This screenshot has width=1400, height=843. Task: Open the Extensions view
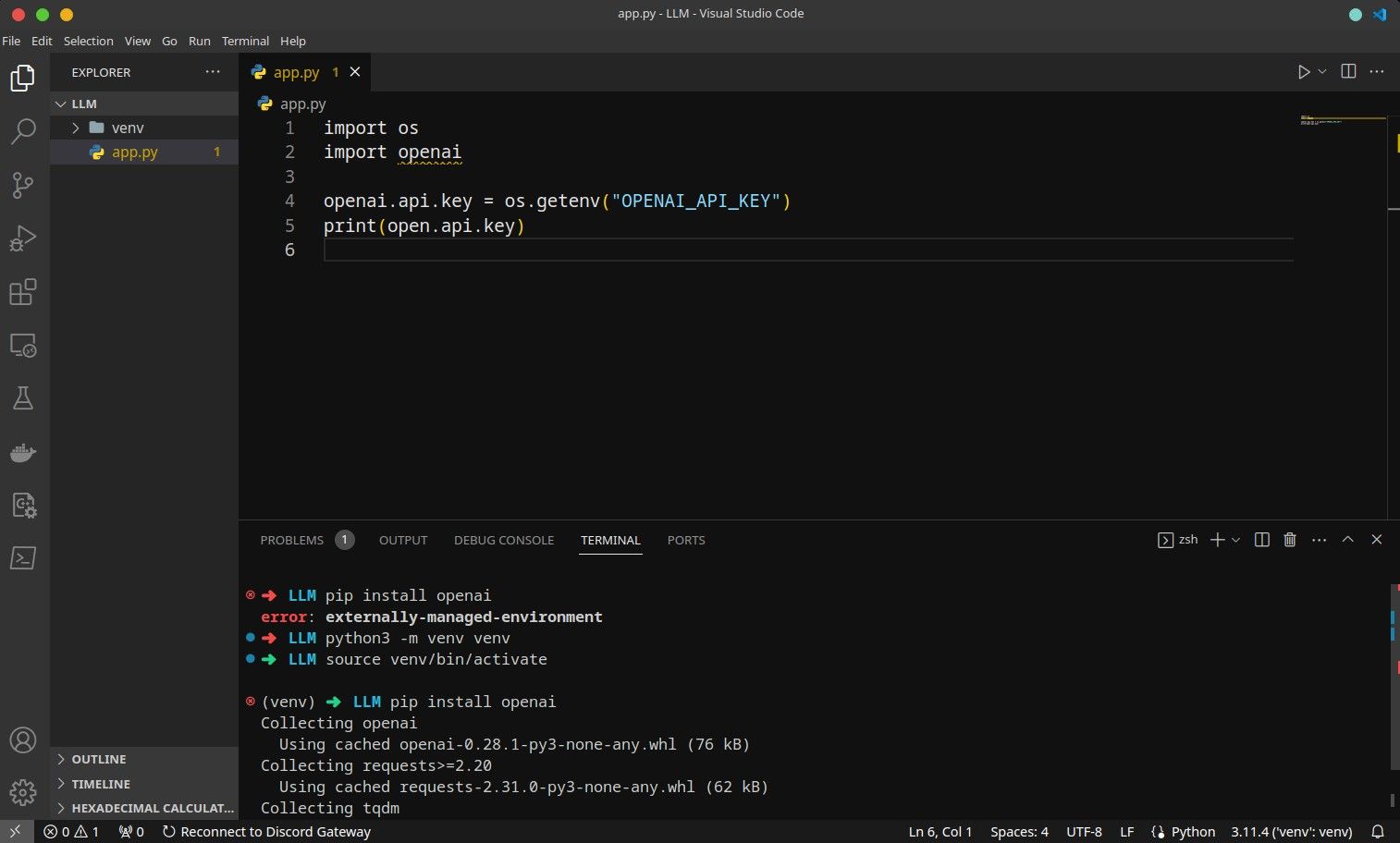pos(23,291)
